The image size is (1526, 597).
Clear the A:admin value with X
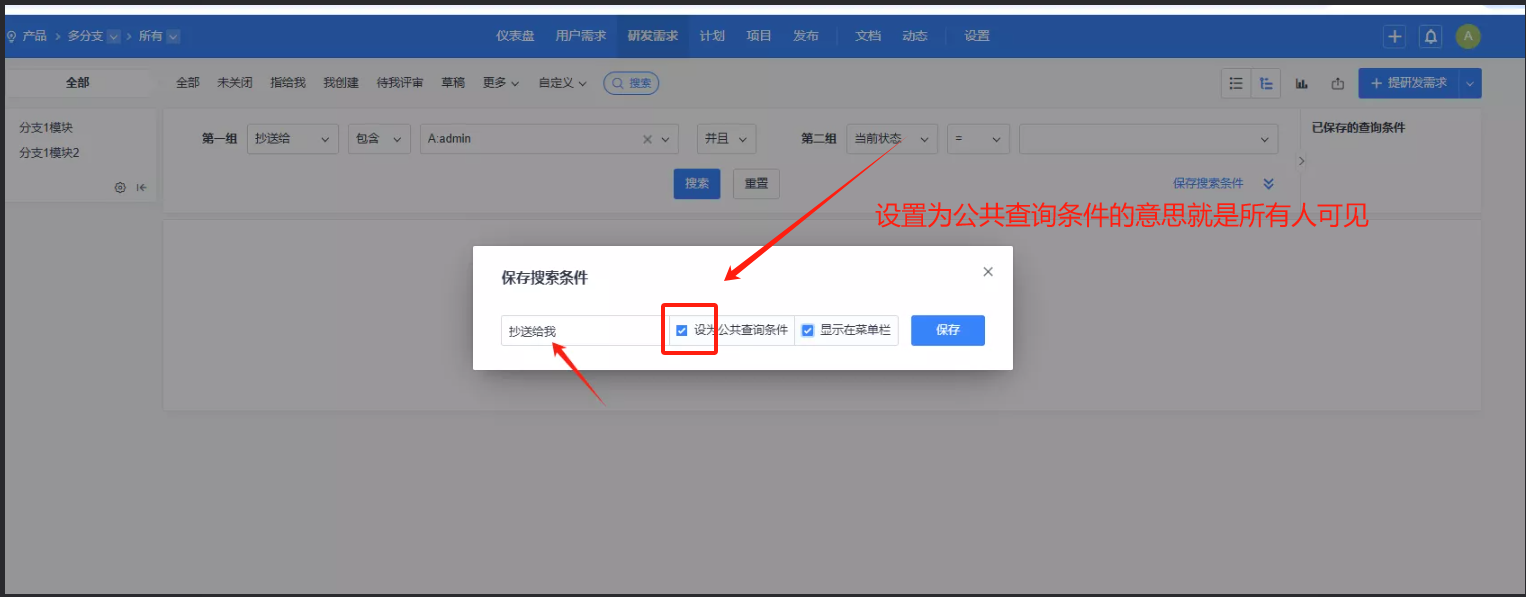tap(647, 139)
